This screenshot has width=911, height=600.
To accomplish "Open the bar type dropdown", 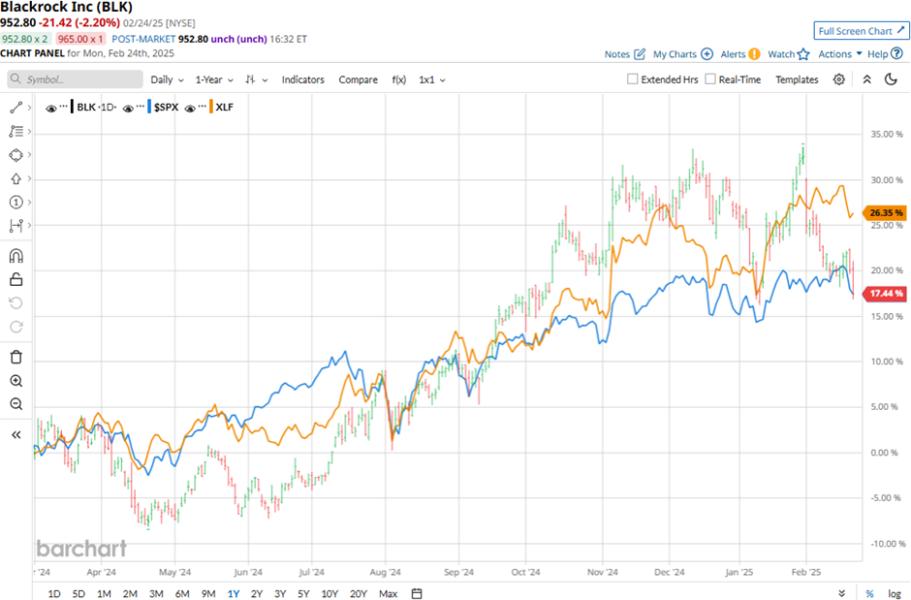I will click(256, 80).
